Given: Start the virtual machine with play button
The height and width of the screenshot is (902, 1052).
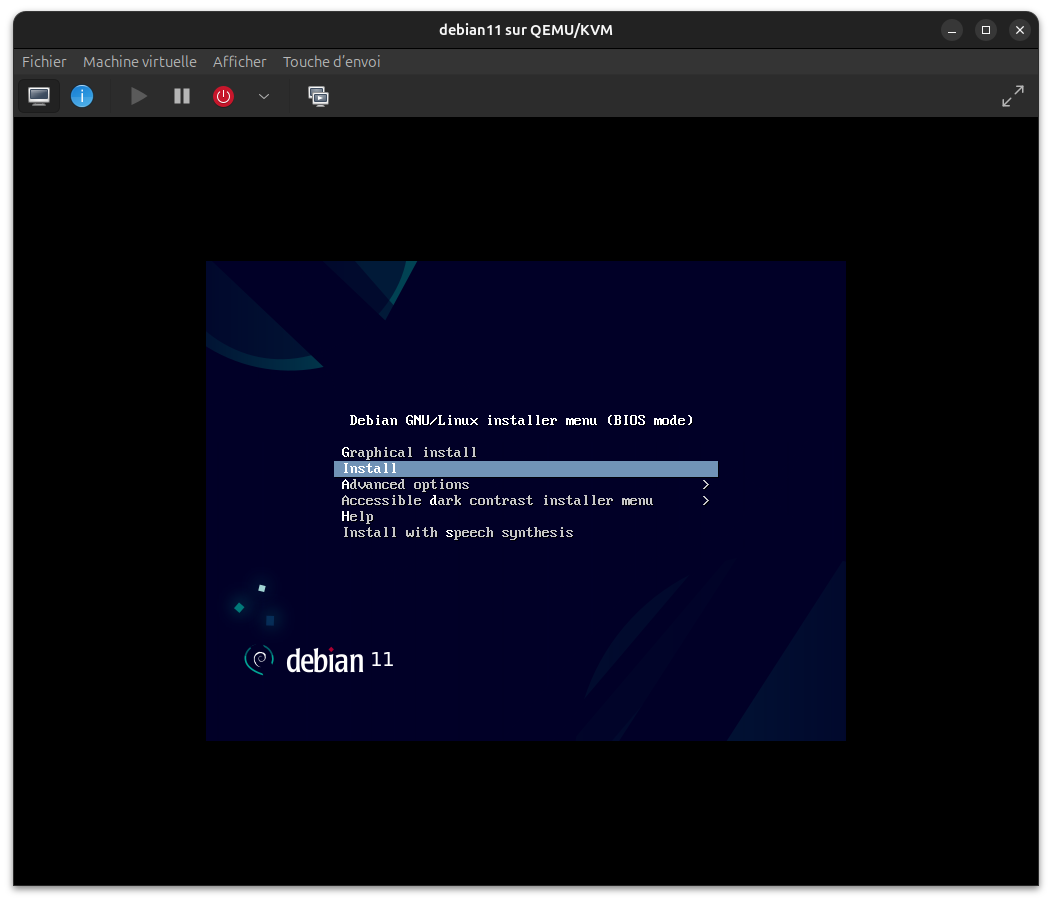Looking at the screenshot, I should (x=139, y=96).
